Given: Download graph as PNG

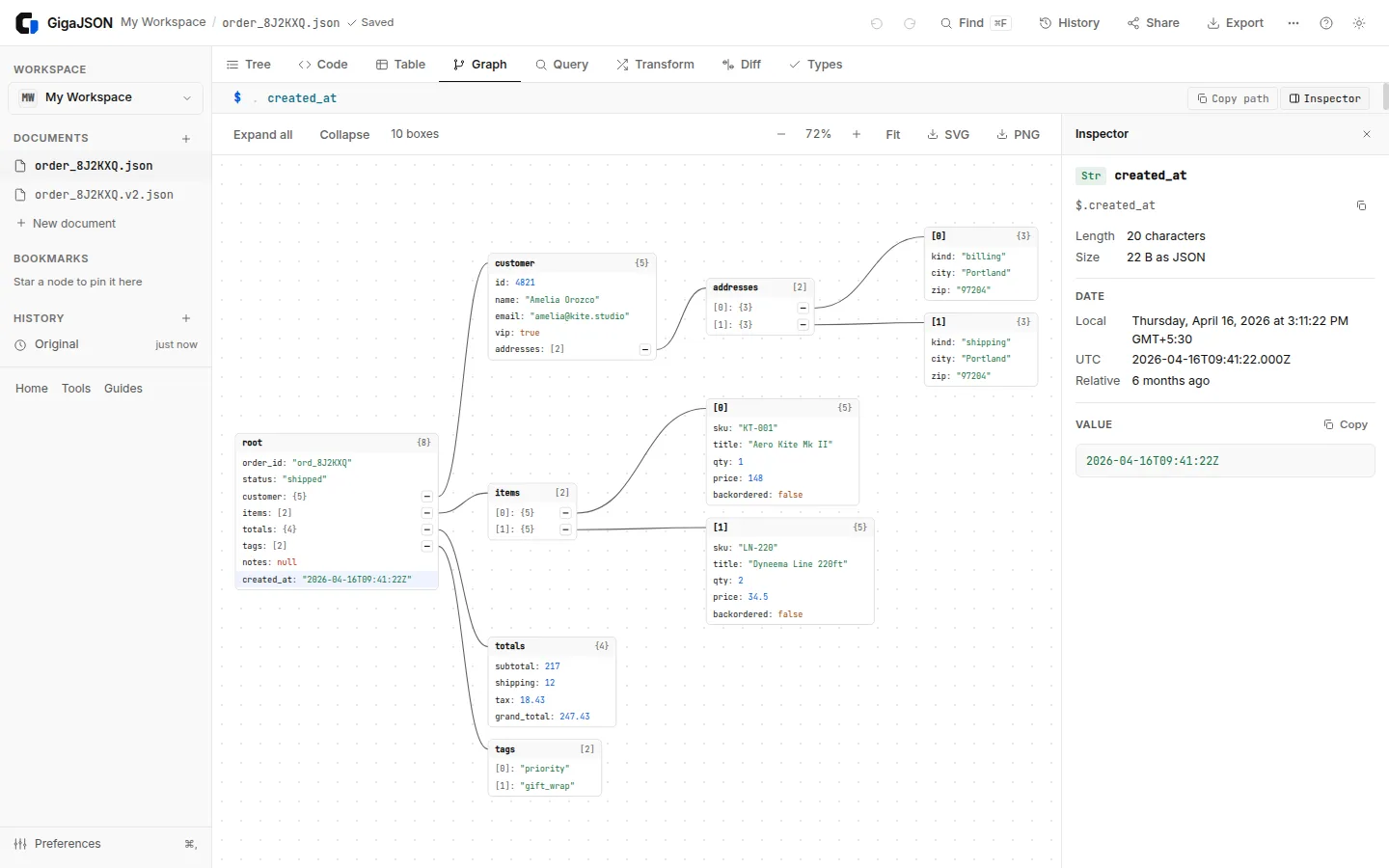Looking at the screenshot, I should click(1019, 135).
